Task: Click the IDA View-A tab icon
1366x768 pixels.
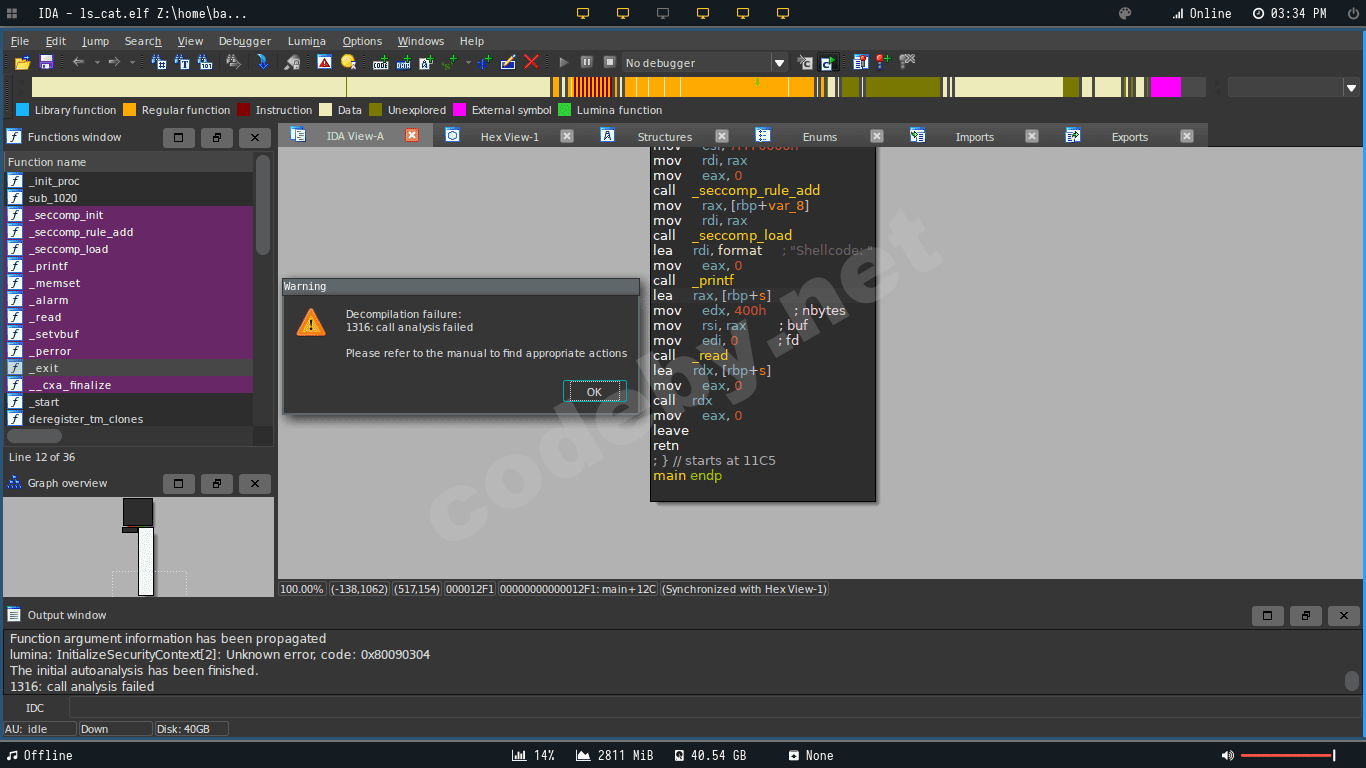Action: pos(297,135)
